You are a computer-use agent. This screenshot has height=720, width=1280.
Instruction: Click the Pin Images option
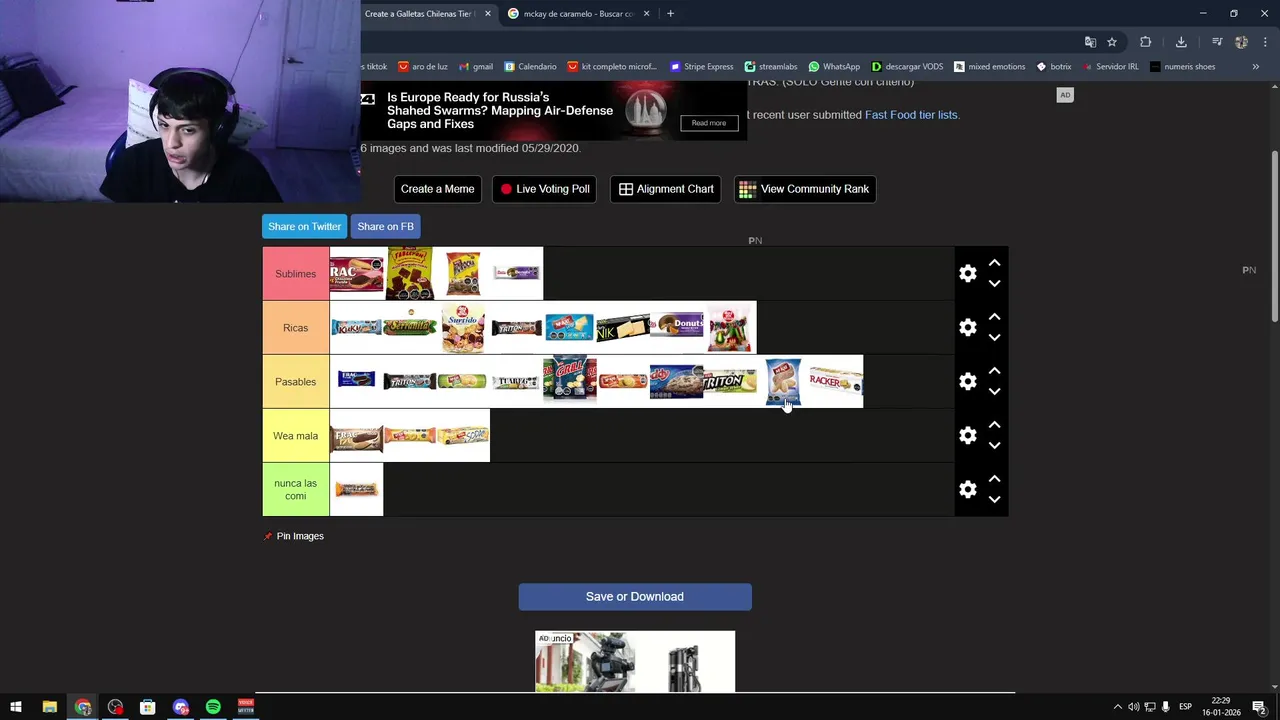click(x=293, y=536)
